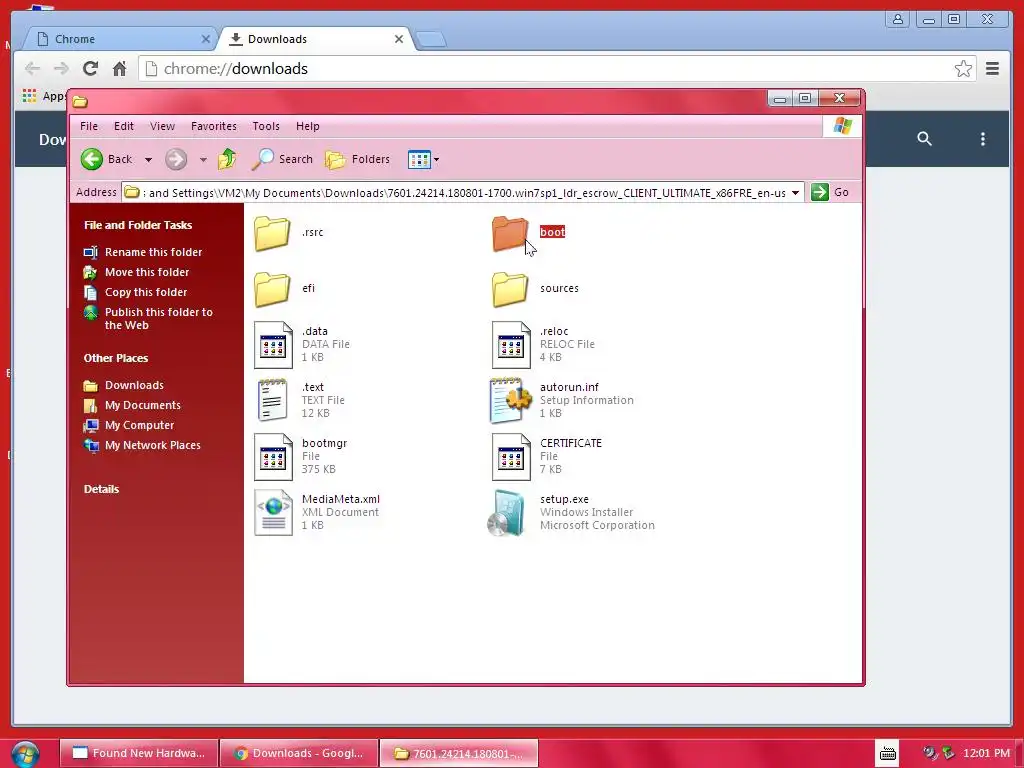
Task: Select the autorun.inf setup icon
Action: 510,400
